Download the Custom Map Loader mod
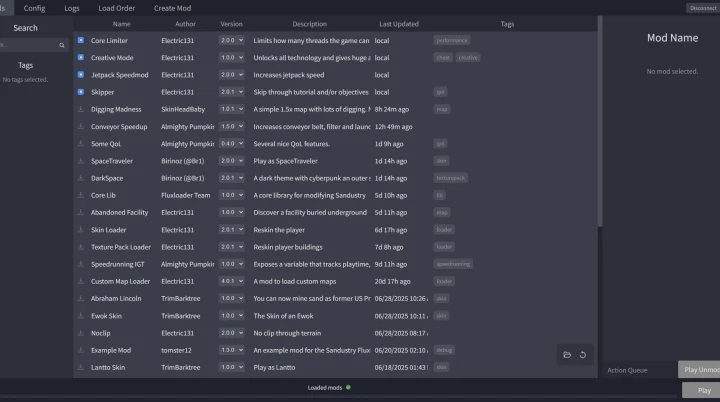Viewport: 720px width, 402px height. coord(81,281)
